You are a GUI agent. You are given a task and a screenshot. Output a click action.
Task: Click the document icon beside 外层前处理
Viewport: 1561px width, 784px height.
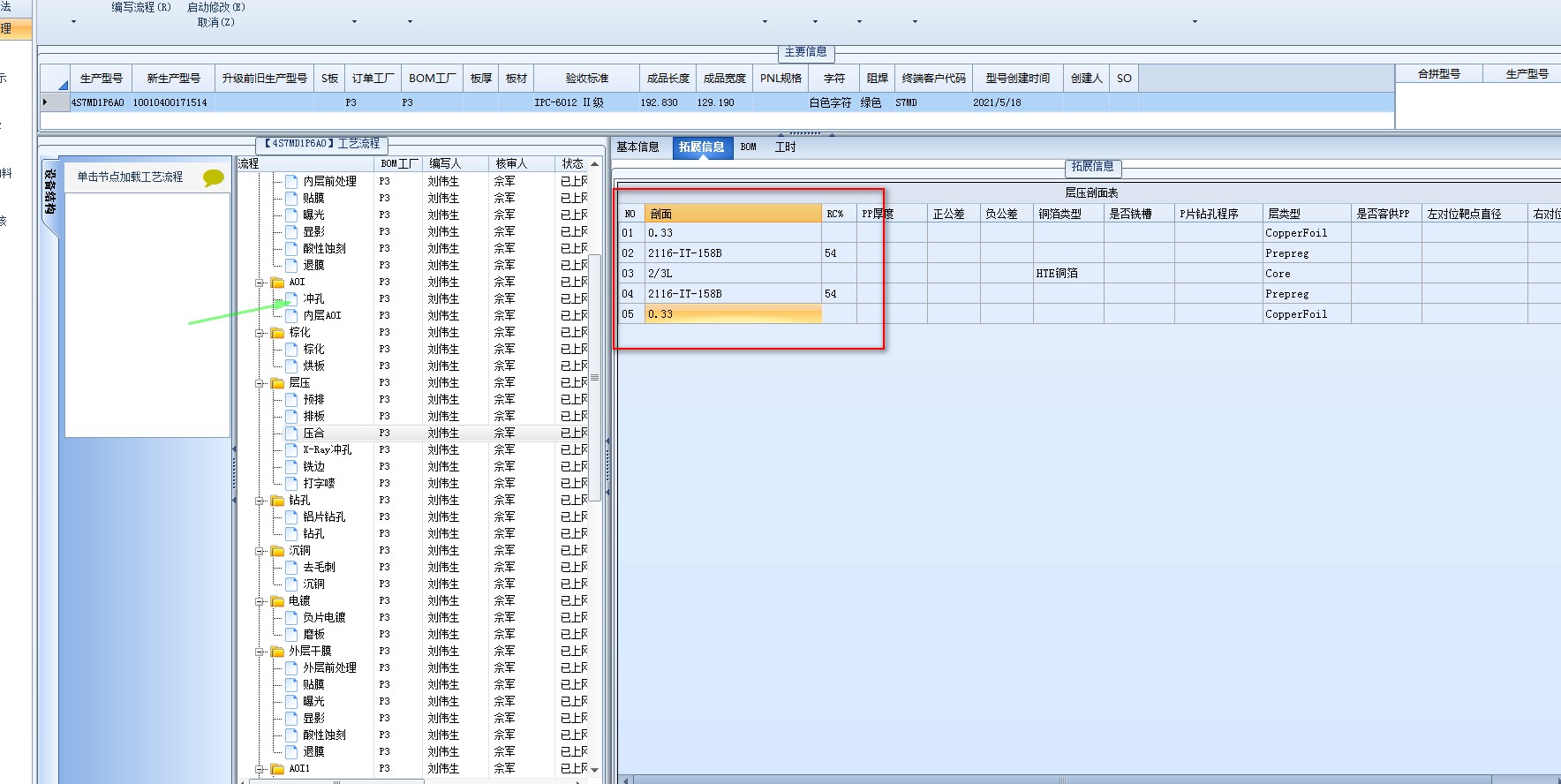coord(291,667)
